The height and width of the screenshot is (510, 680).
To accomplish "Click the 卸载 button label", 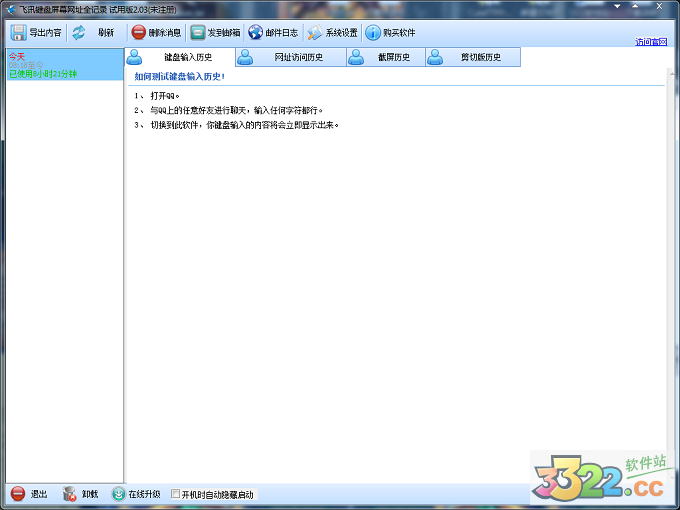I will (x=90, y=494).
